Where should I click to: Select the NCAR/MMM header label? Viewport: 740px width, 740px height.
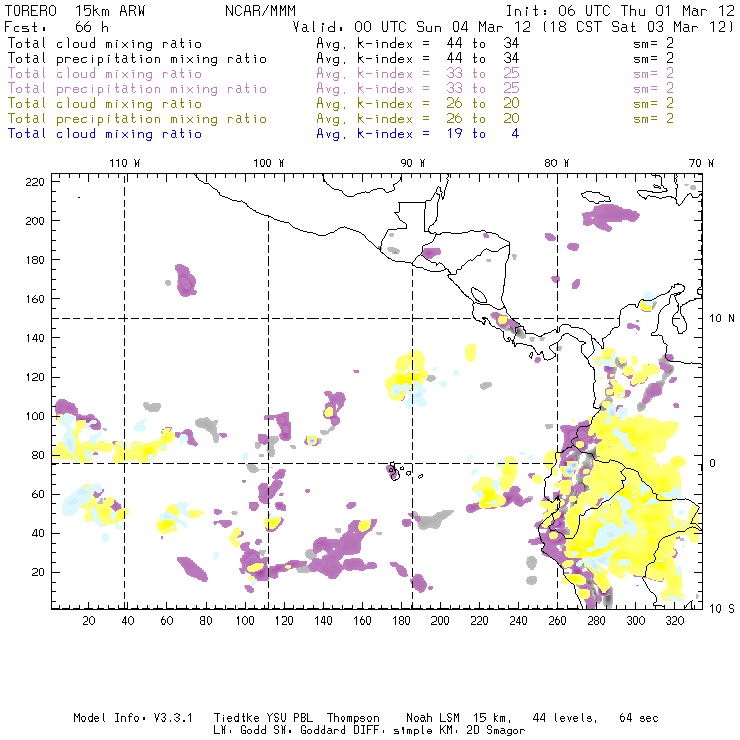tap(259, 9)
